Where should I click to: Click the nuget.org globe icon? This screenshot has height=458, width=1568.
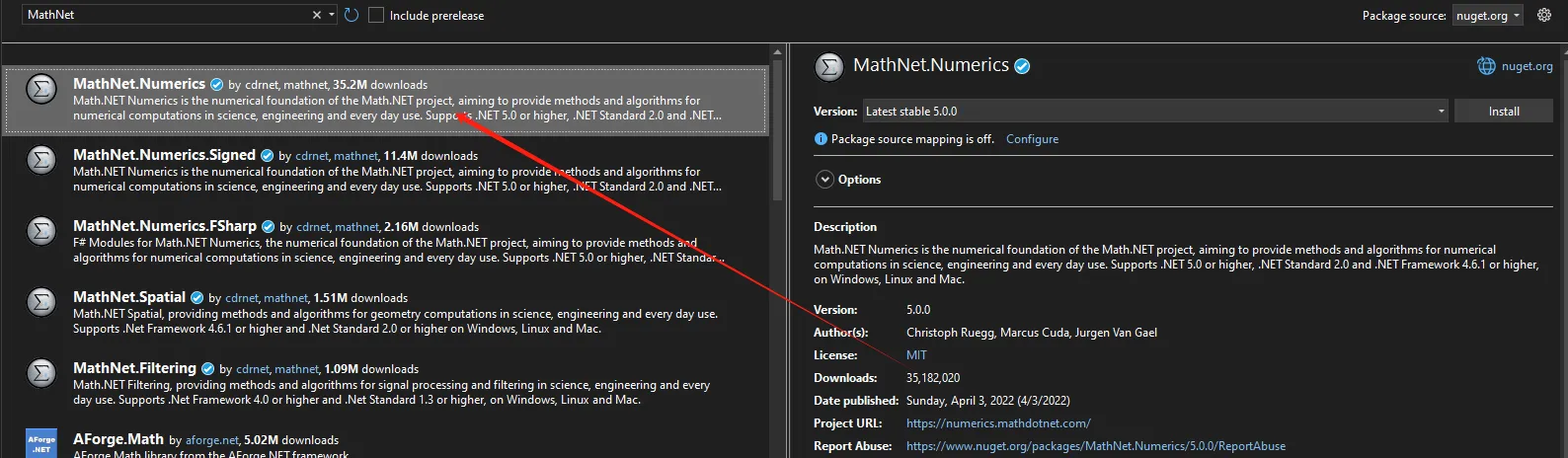pyautogui.click(x=1486, y=66)
